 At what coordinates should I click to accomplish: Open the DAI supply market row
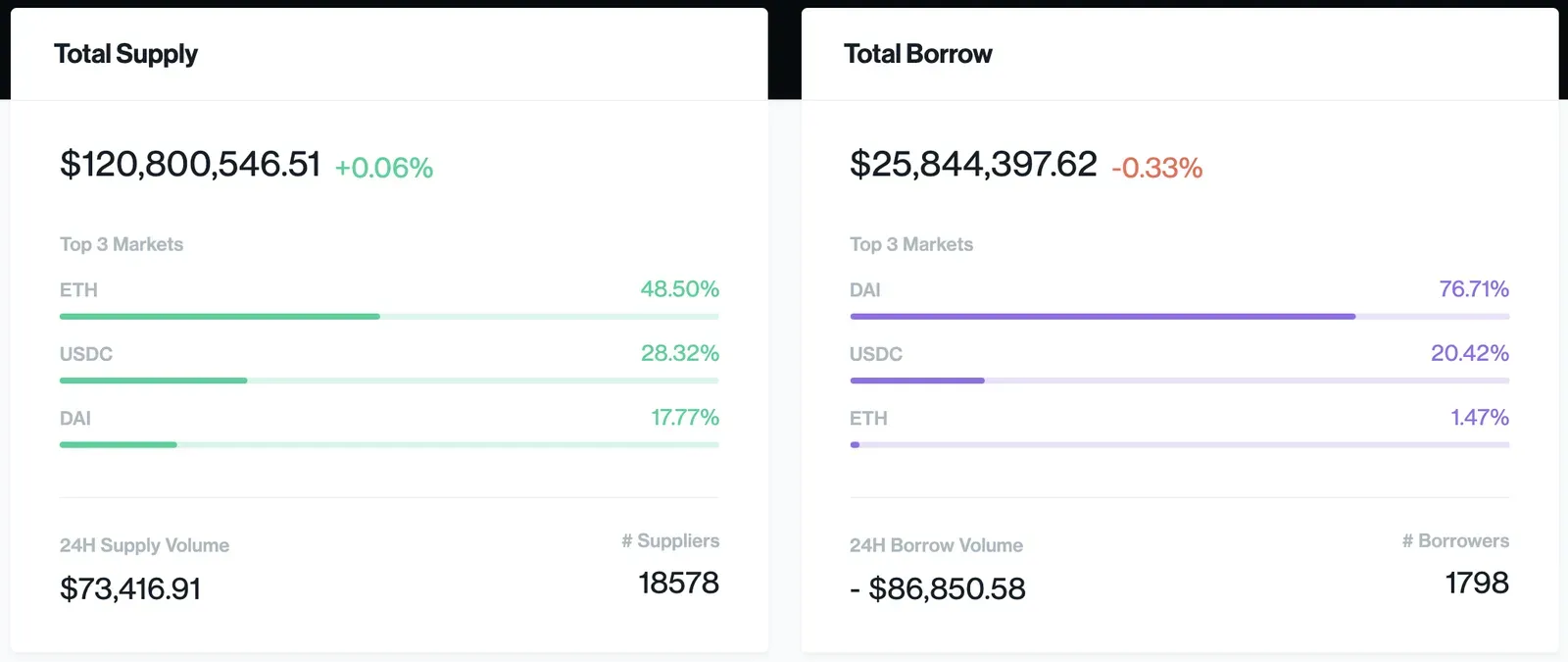pos(389,428)
